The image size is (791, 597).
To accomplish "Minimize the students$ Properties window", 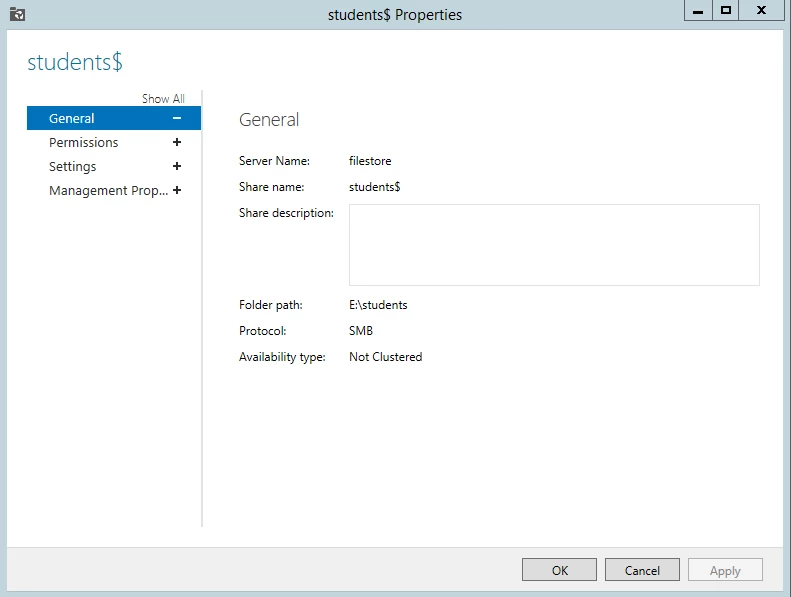I will tap(698, 11).
